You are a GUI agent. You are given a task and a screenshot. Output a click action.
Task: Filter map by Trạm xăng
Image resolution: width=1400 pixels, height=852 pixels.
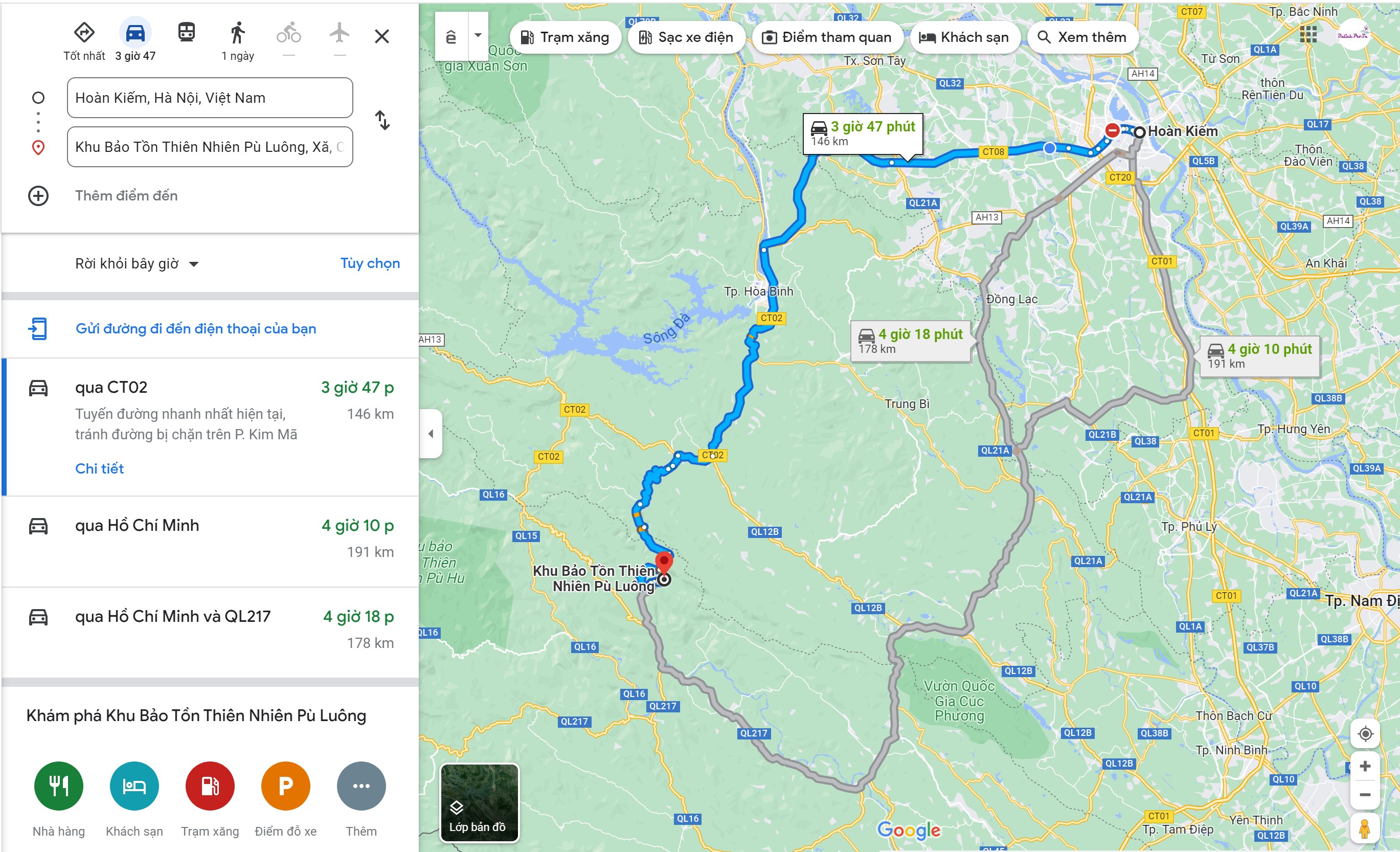(x=565, y=37)
